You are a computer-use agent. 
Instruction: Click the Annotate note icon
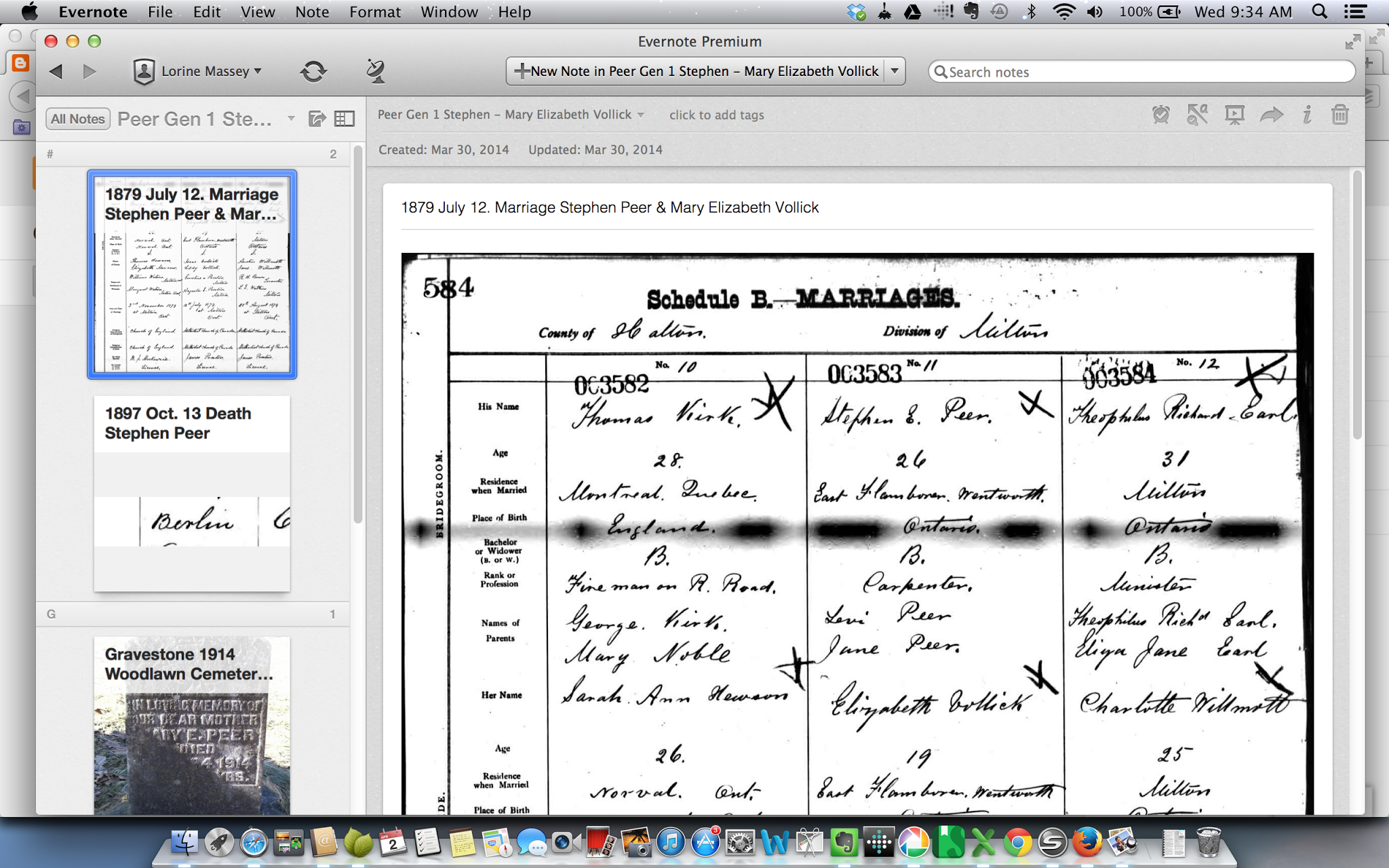pos(1197,115)
